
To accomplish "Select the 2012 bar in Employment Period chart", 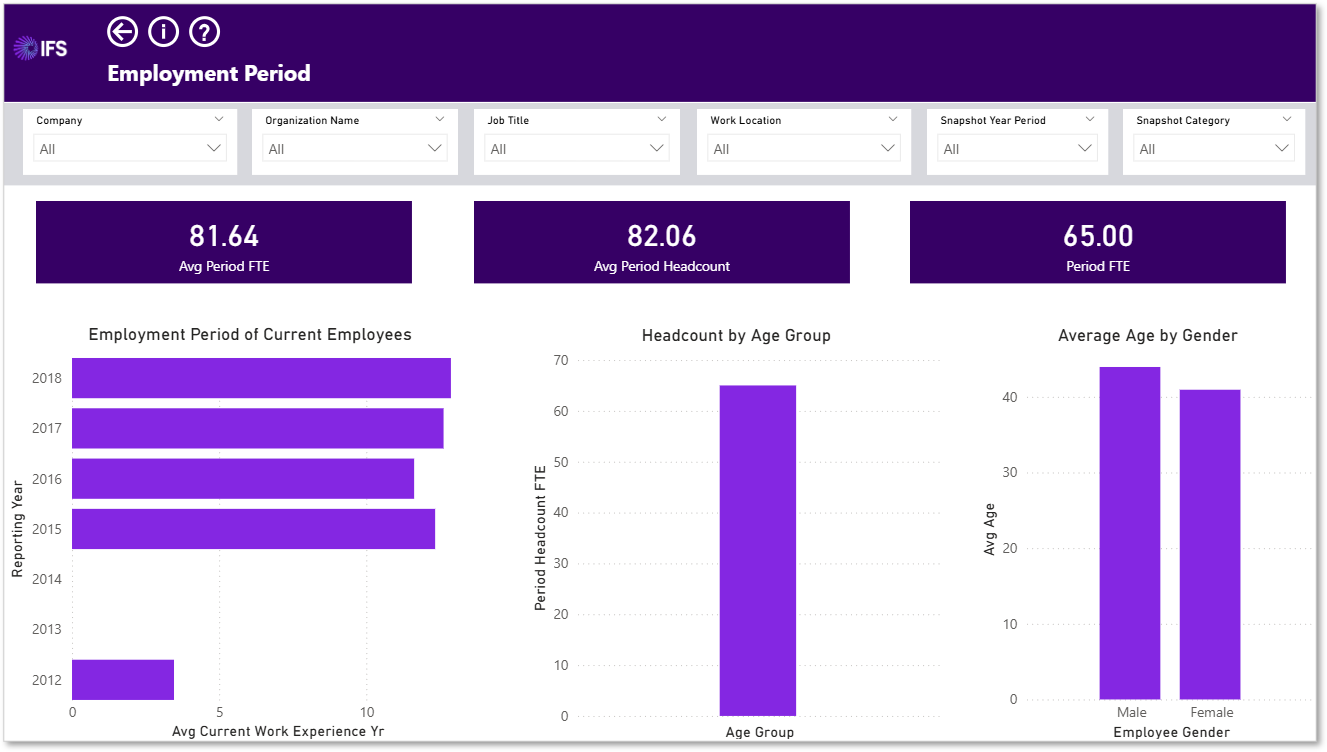I will tap(123, 680).
